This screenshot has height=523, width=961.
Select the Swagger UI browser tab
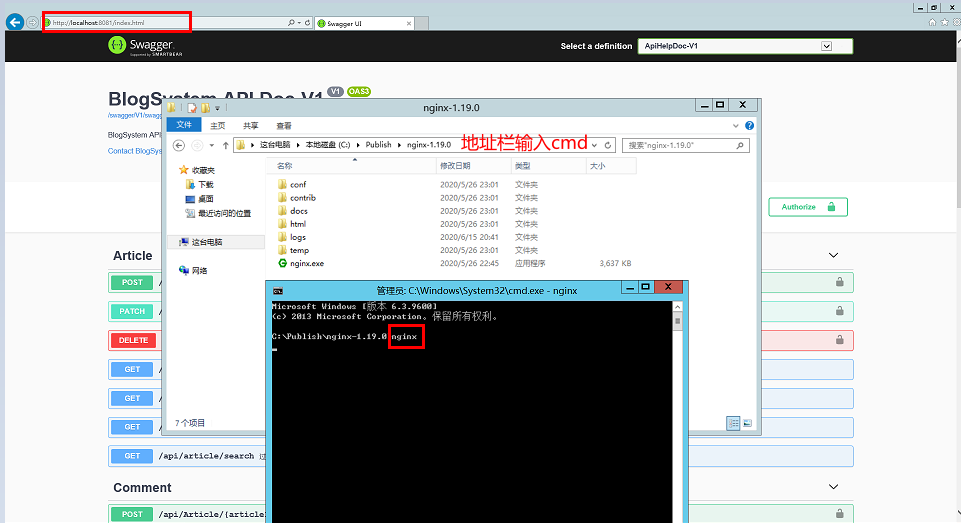click(x=362, y=23)
